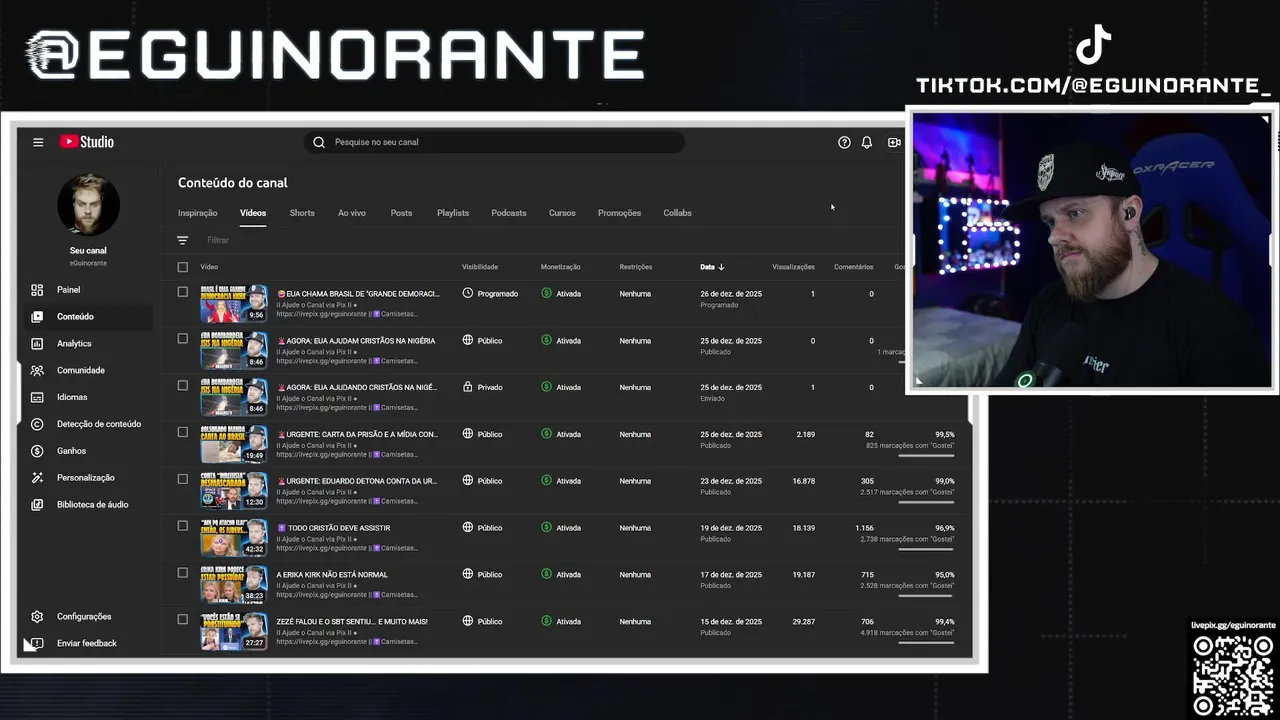Open the Analytics sidebar icon
Image resolution: width=1280 pixels, height=720 pixels.
coord(37,344)
